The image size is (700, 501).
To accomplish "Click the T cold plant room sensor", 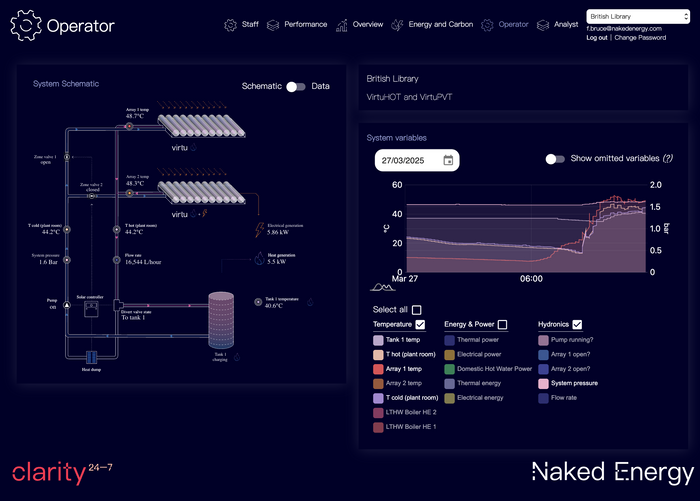I will coord(67,230).
